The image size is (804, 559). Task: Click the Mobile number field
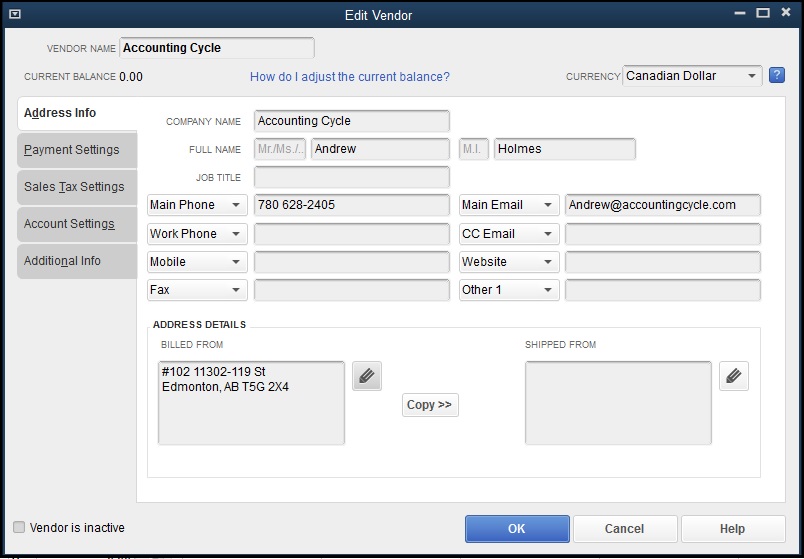(352, 262)
